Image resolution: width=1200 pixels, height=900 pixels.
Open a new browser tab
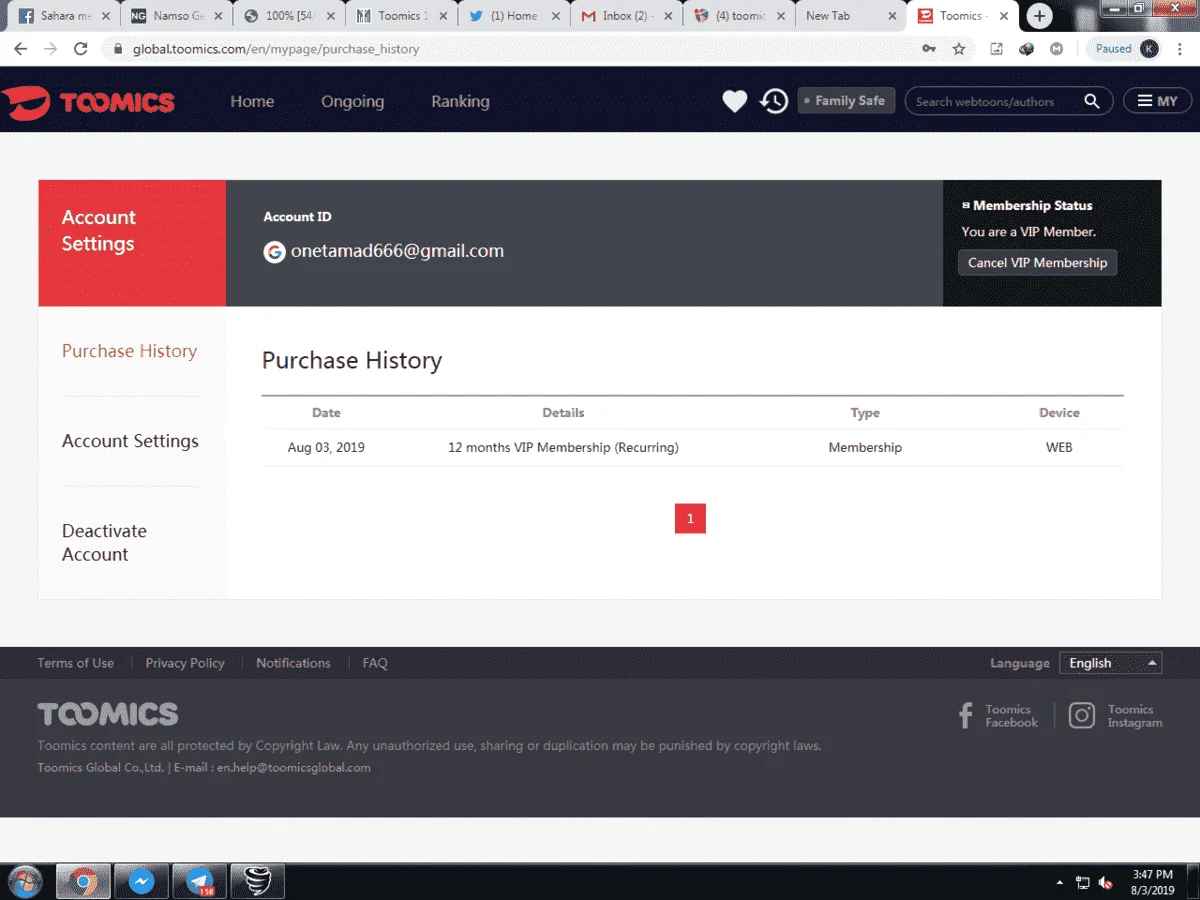(1040, 15)
